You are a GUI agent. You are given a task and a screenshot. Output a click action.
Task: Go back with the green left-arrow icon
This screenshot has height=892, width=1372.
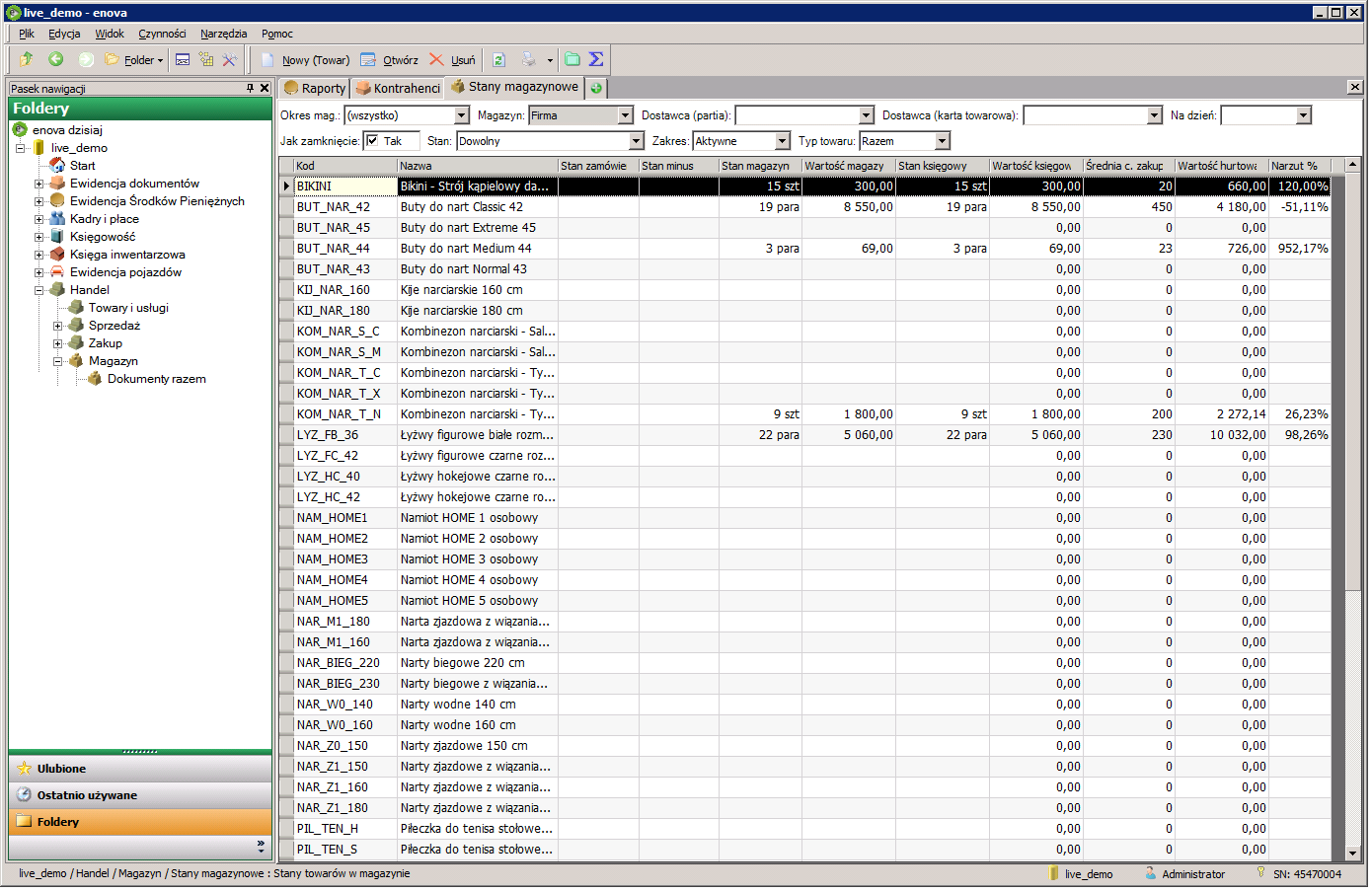[56, 60]
